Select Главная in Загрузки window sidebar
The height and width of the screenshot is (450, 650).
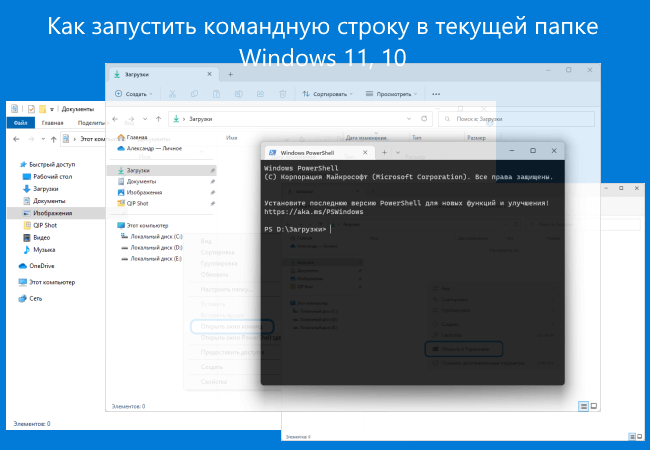[137, 137]
